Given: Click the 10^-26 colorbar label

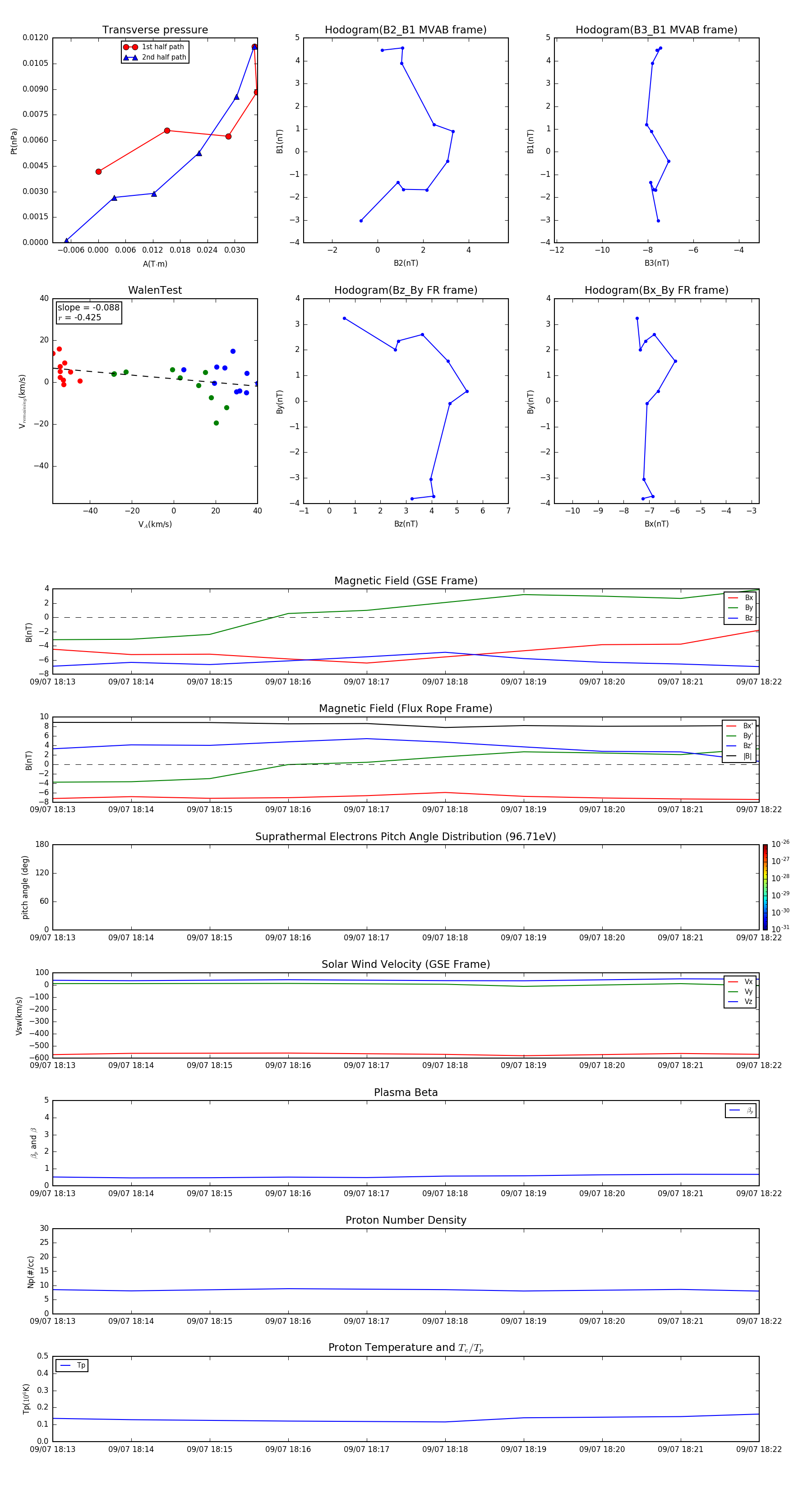Looking at the screenshot, I should 780,844.
